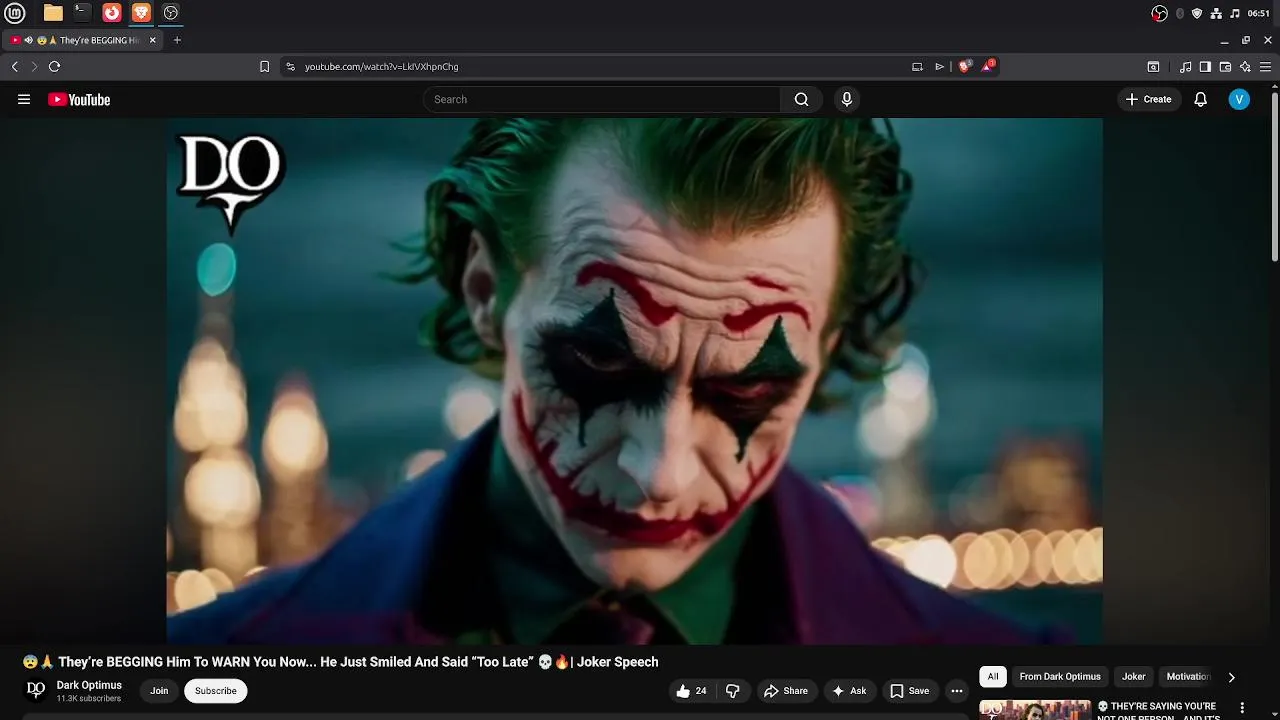Click the send arrow icon in address bar
Viewport: 1280px width, 720px height.
[x=939, y=67]
